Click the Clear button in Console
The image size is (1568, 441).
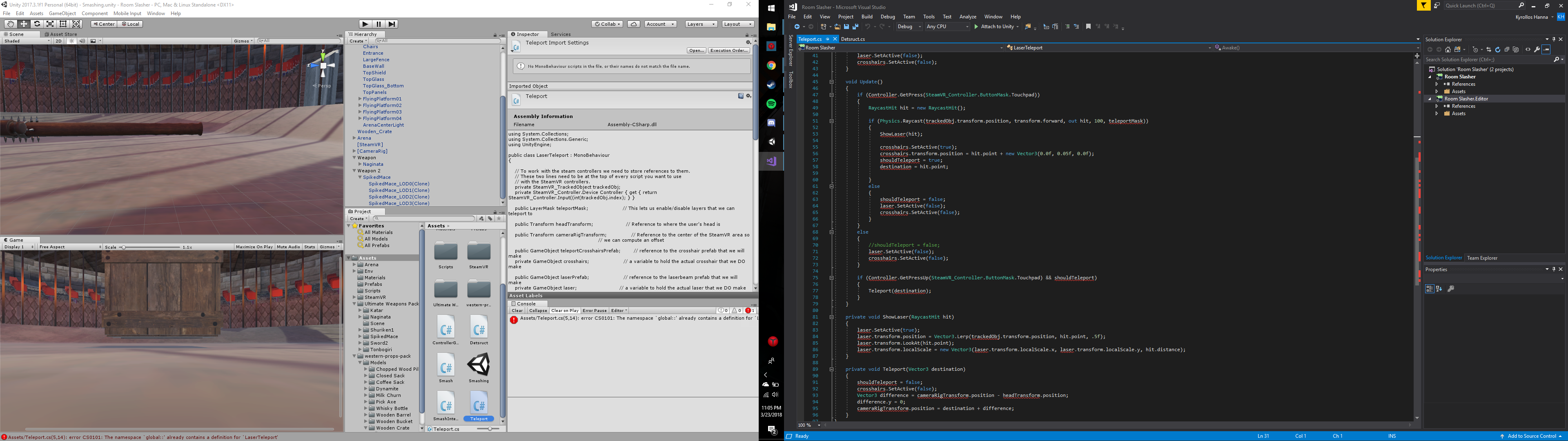[x=517, y=311]
